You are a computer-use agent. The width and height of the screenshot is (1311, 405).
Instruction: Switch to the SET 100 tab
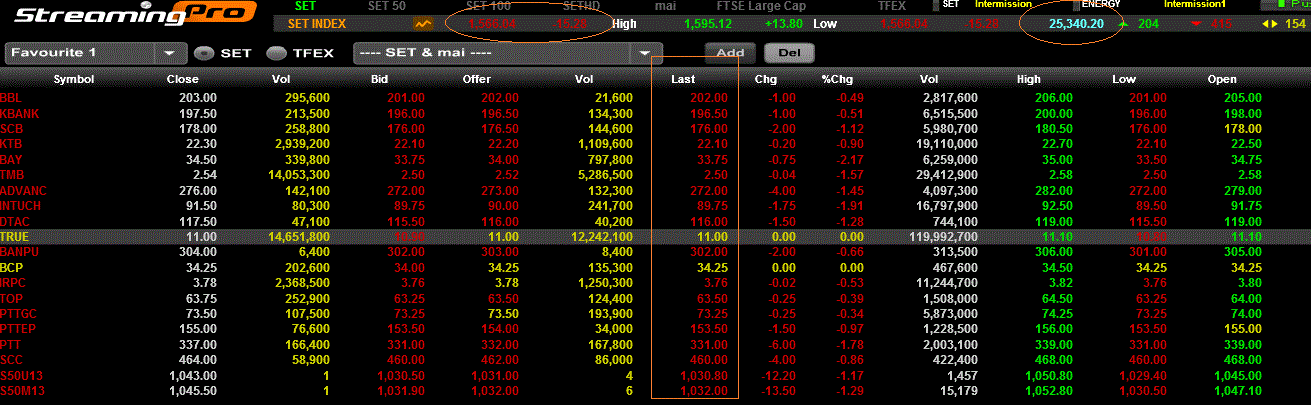[x=487, y=5]
